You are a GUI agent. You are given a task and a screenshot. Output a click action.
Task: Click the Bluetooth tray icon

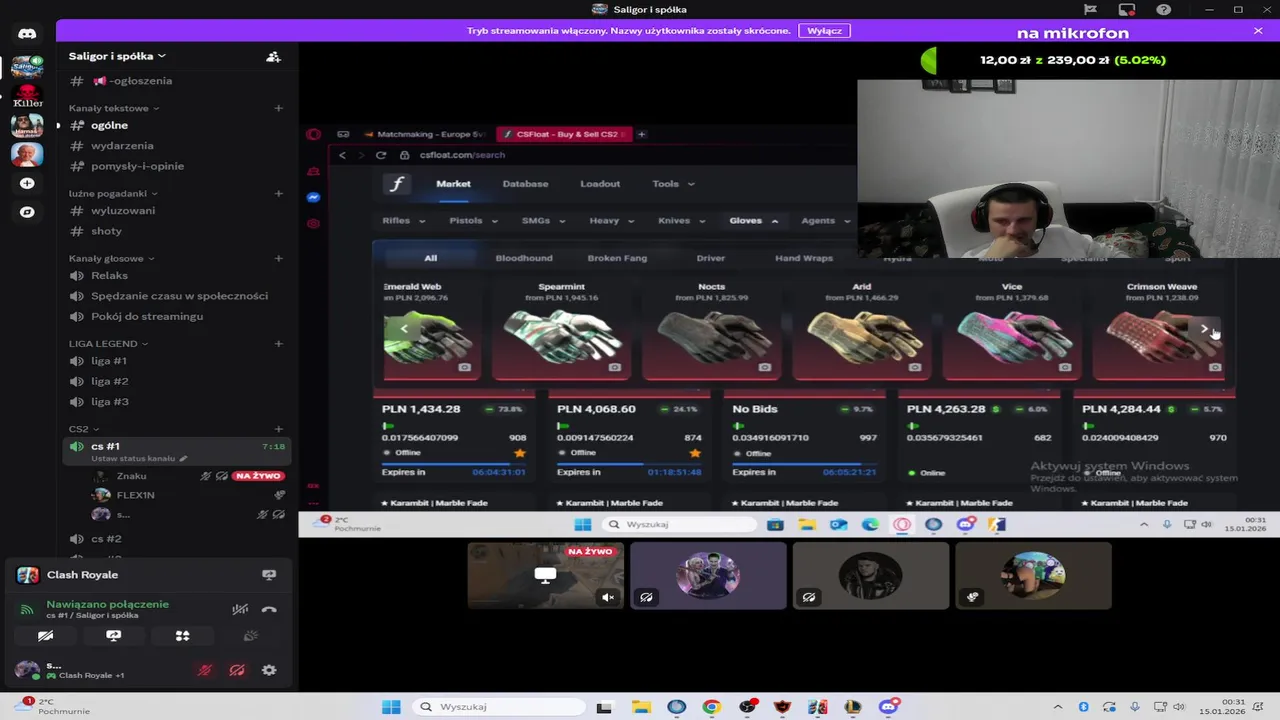1083,707
